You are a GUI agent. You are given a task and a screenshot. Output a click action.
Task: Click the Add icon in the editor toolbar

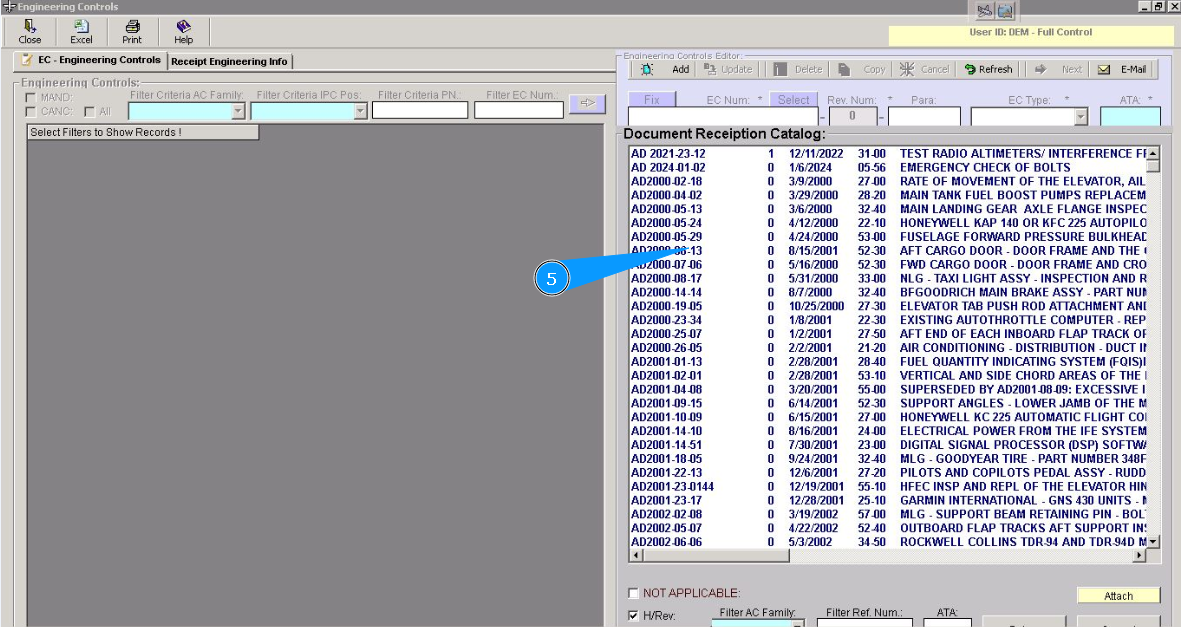[647, 69]
